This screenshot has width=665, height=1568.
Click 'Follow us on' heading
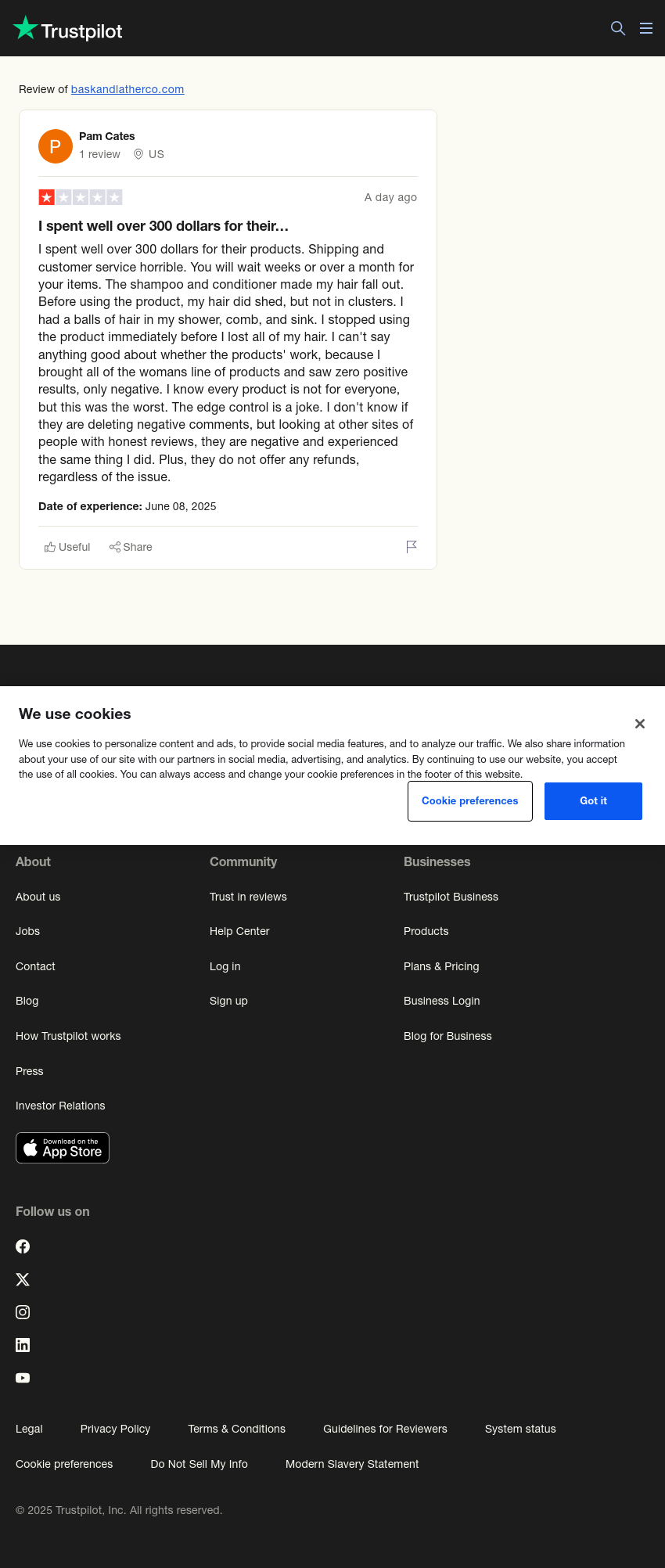[52, 1211]
